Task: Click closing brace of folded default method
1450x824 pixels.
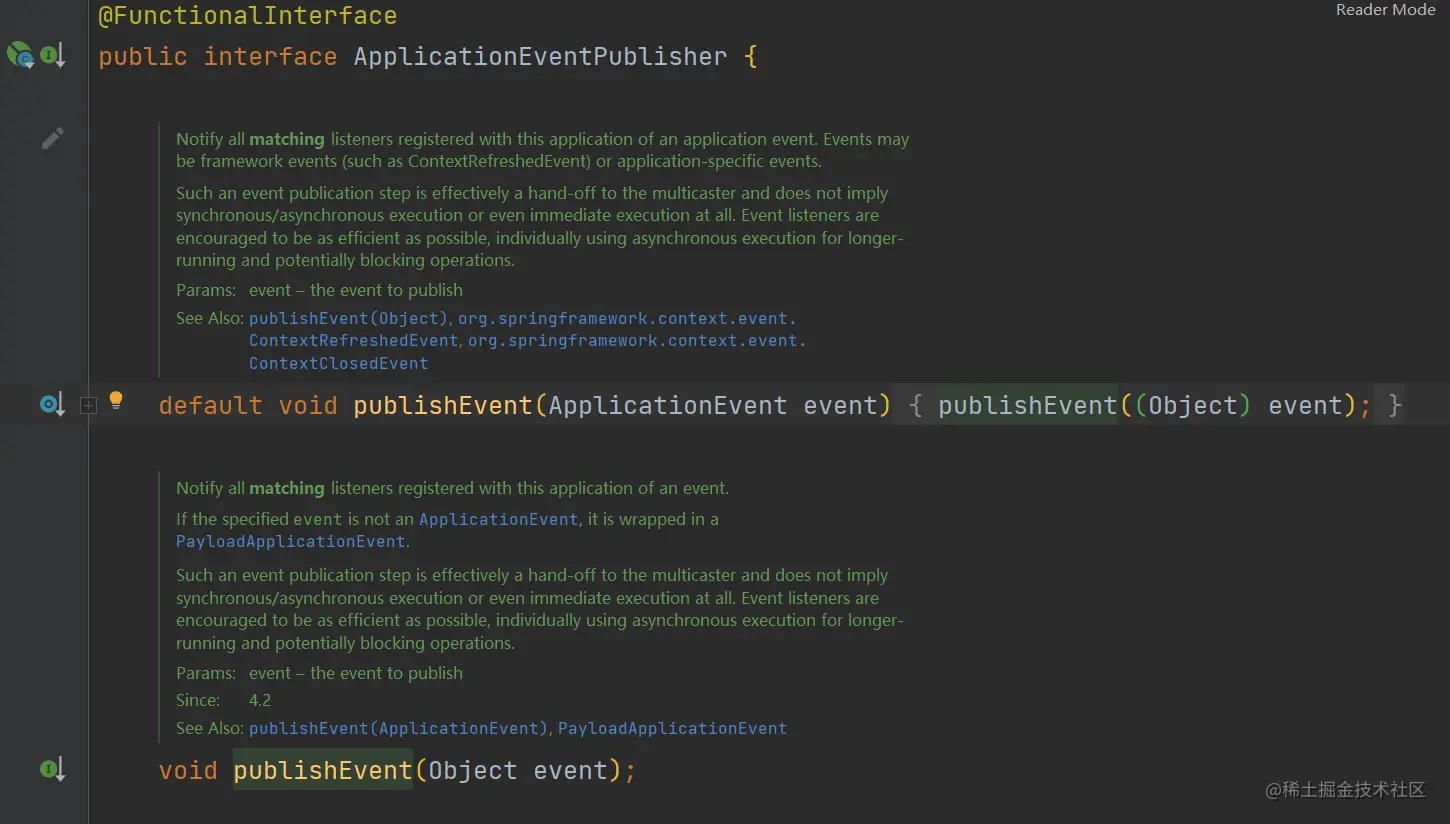Action: 1395,405
